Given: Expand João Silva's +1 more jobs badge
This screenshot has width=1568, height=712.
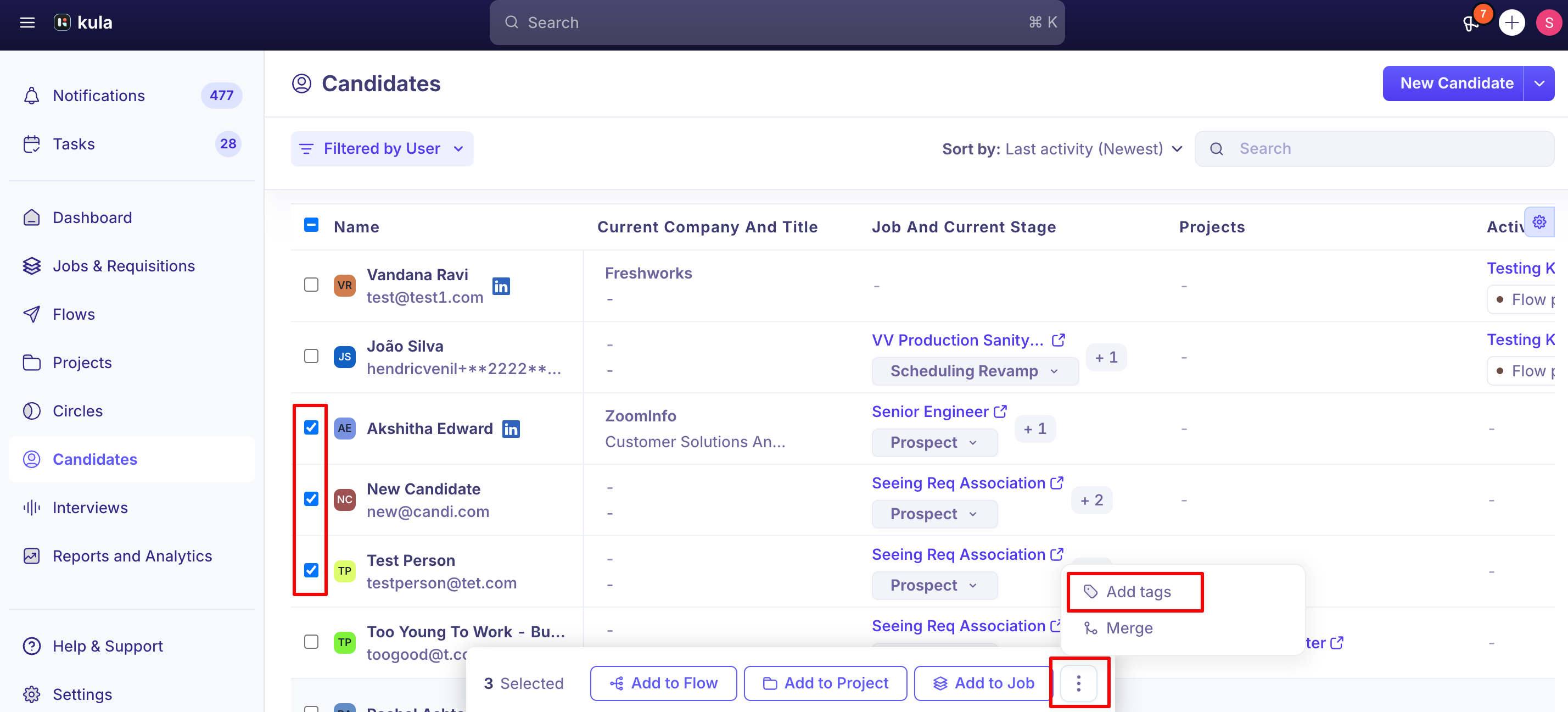Looking at the screenshot, I should point(1106,357).
